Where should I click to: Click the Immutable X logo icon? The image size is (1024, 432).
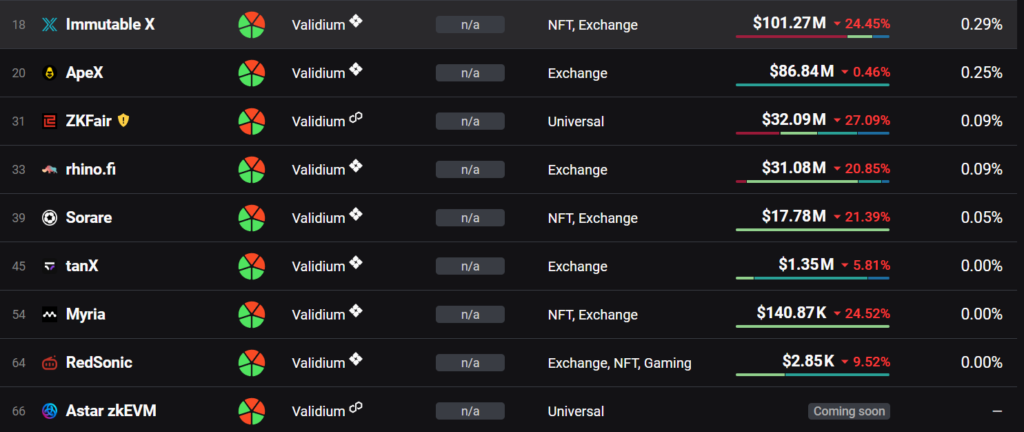[x=50, y=24]
